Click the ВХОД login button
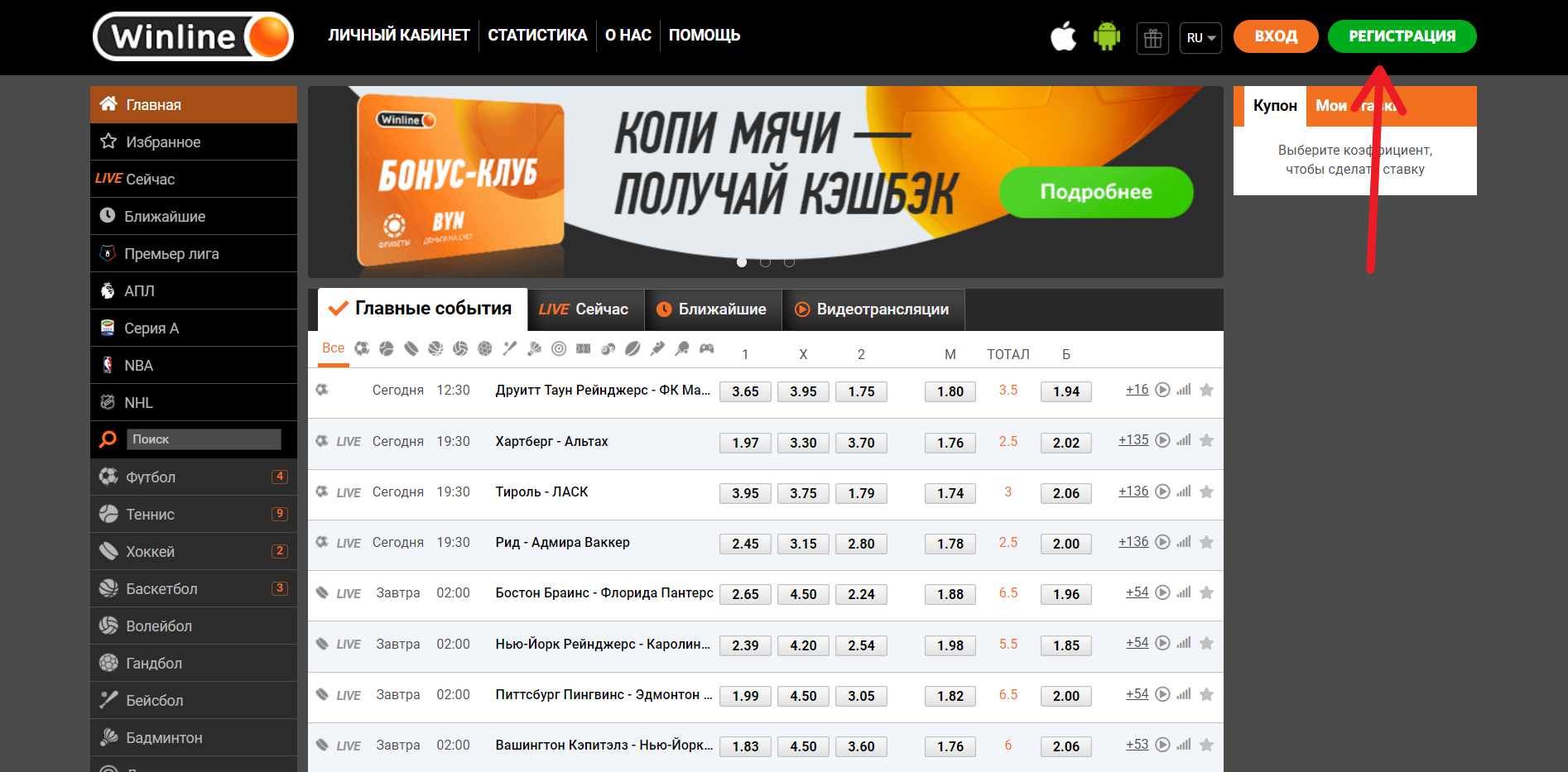This screenshot has height=772, width=1568. click(x=1276, y=36)
